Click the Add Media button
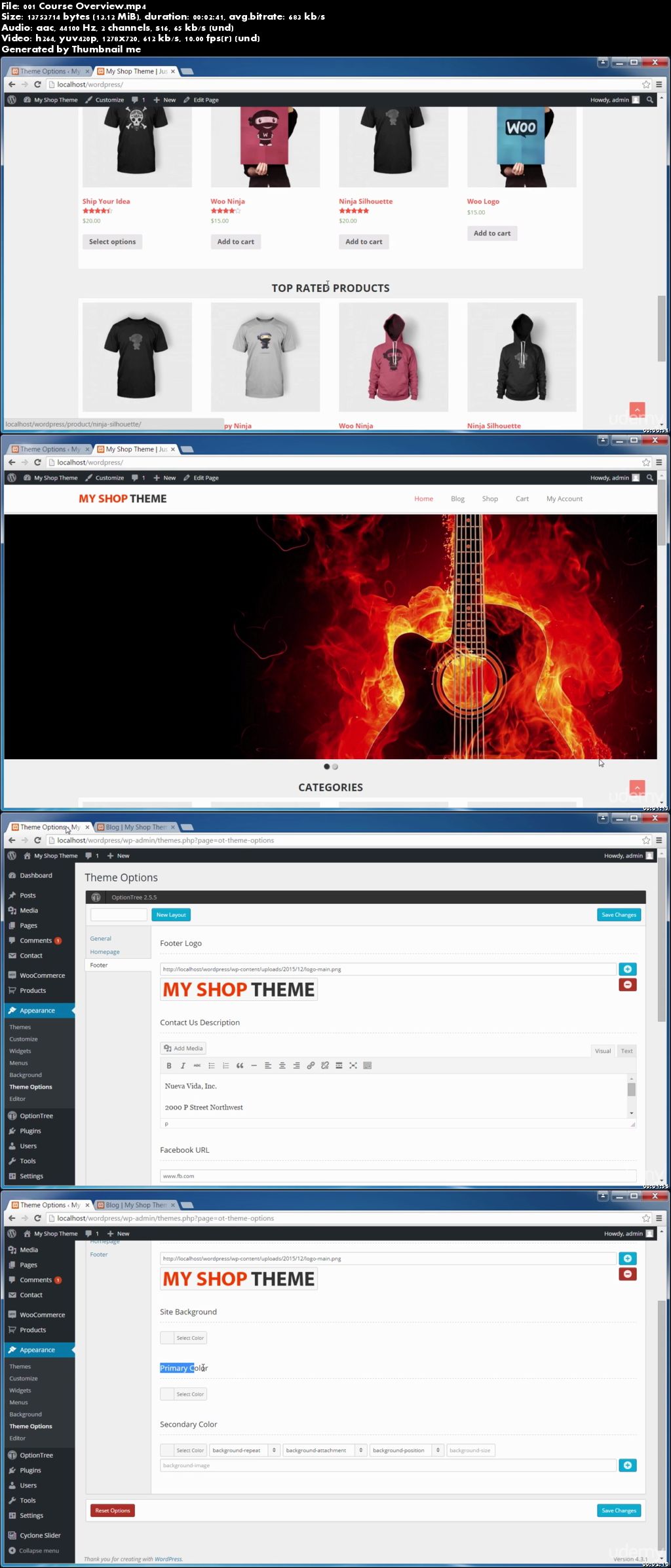The height and width of the screenshot is (1568, 671). 183,1048
